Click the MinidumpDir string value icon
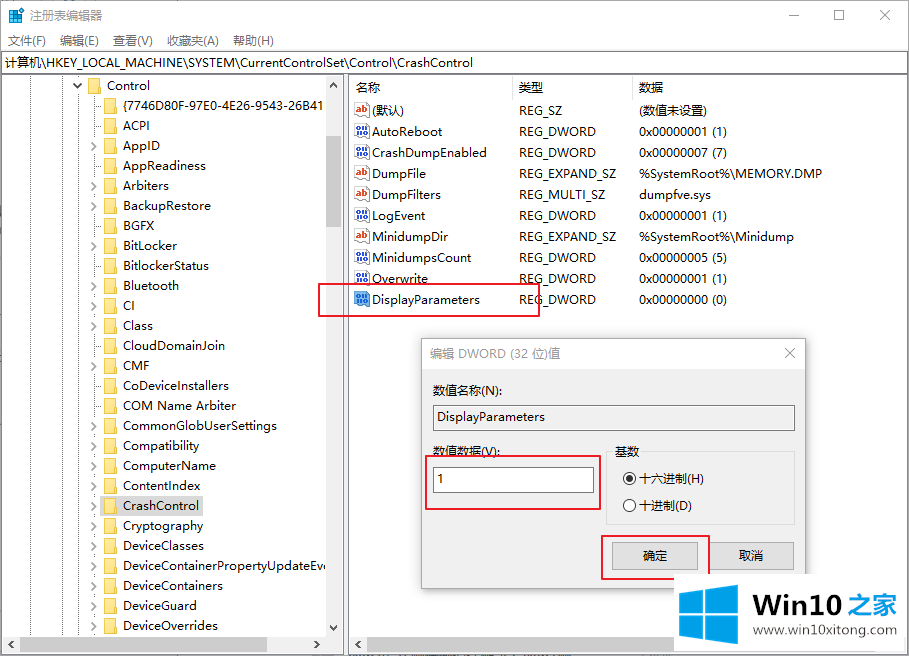This screenshot has height=656, width=909. [x=362, y=236]
